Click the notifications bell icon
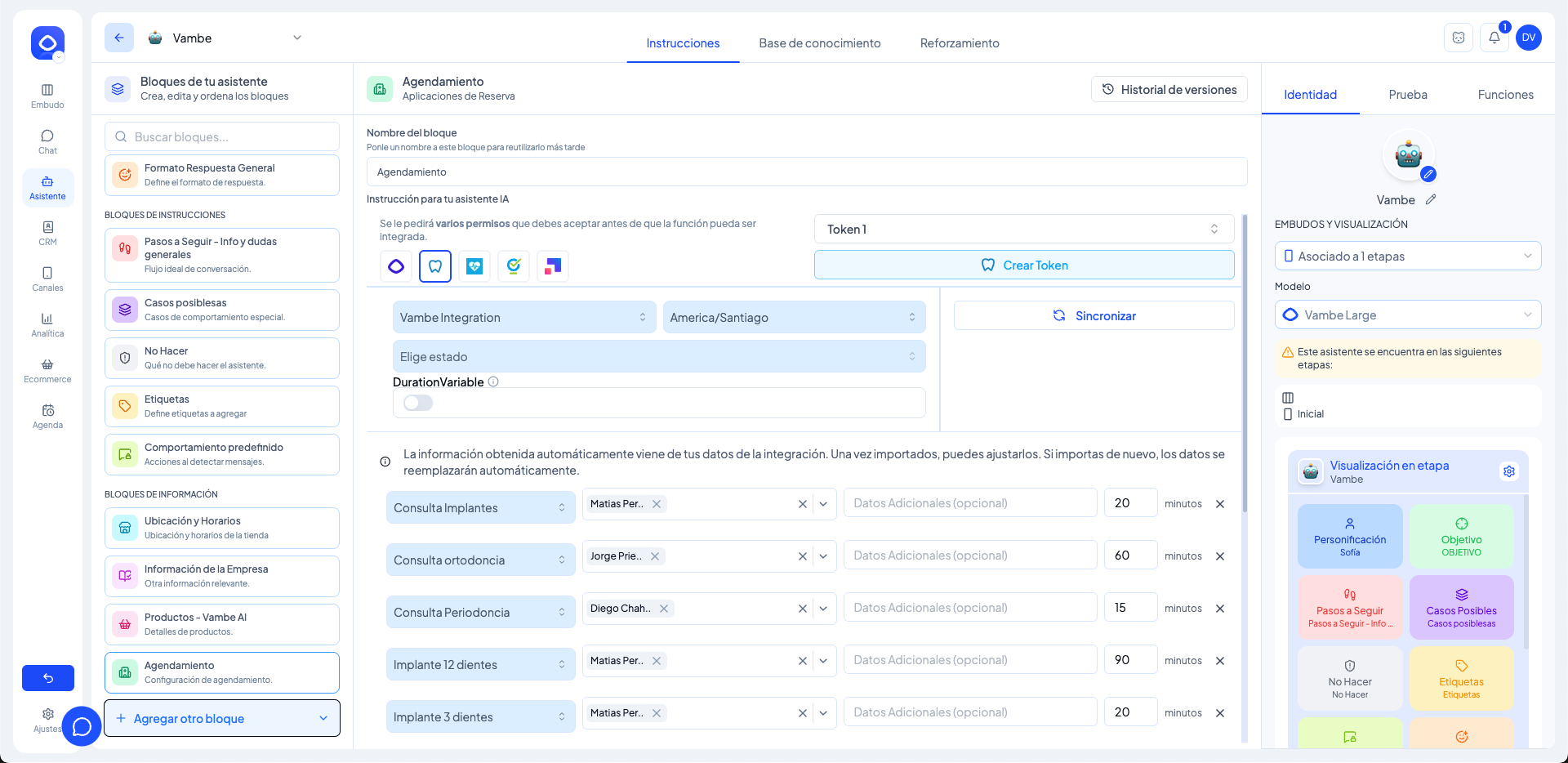Viewport: 1568px width, 763px height. pyautogui.click(x=1494, y=38)
